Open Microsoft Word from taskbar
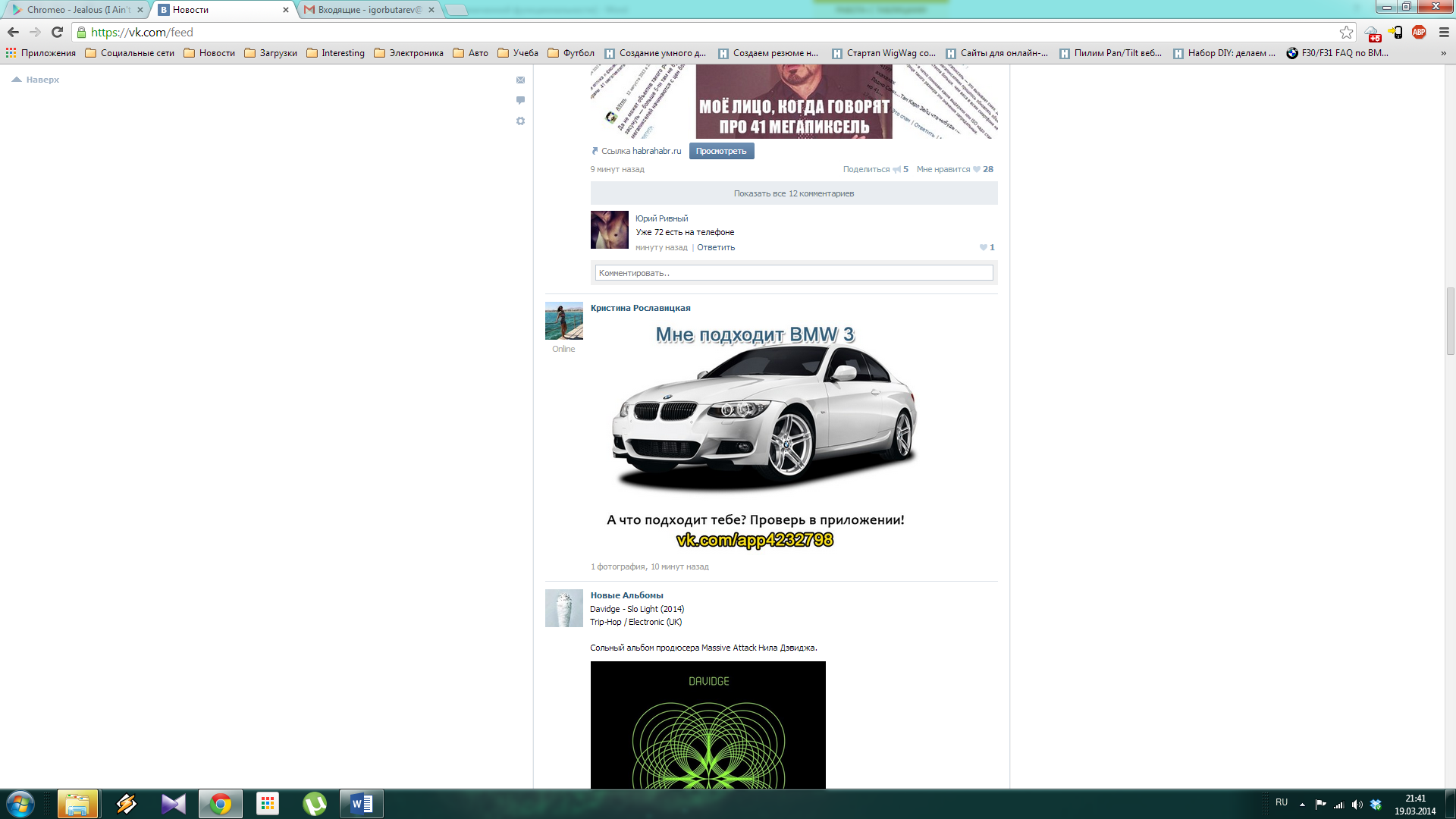The width and height of the screenshot is (1456, 819). click(362, 804)
